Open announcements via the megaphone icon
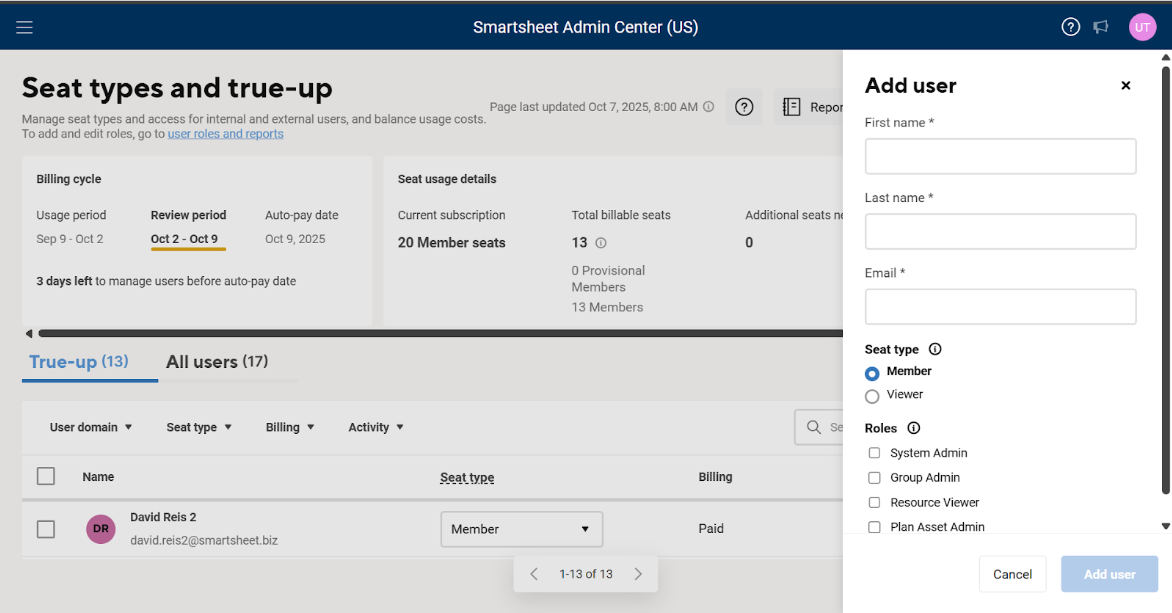Image resolution: width=1172 pixels, height=613 pixels. (1101, 27)
